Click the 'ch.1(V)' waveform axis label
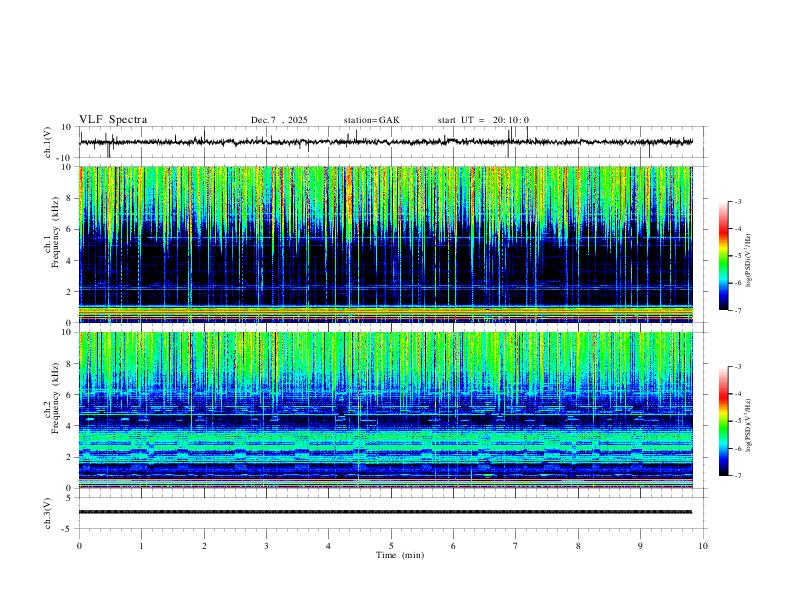792x612 pixels. (48, 142)
